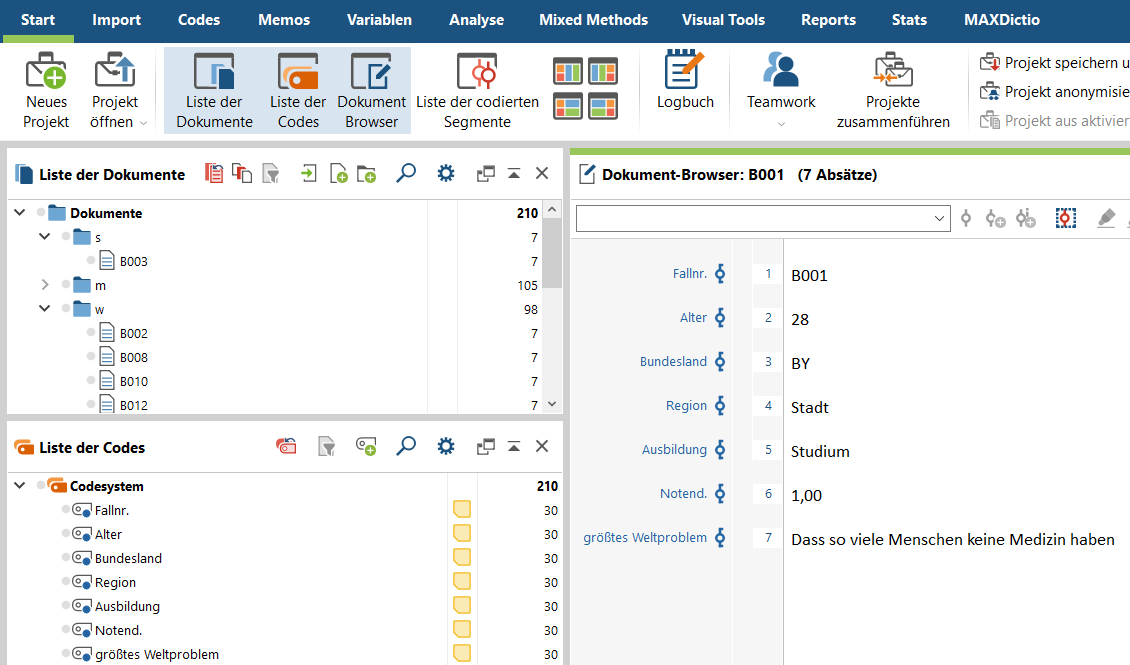Click the framed code-selection icon in Dokument-Browser
The width and height of the screenshot is (1130, 665).
(x=1066, y=218)
